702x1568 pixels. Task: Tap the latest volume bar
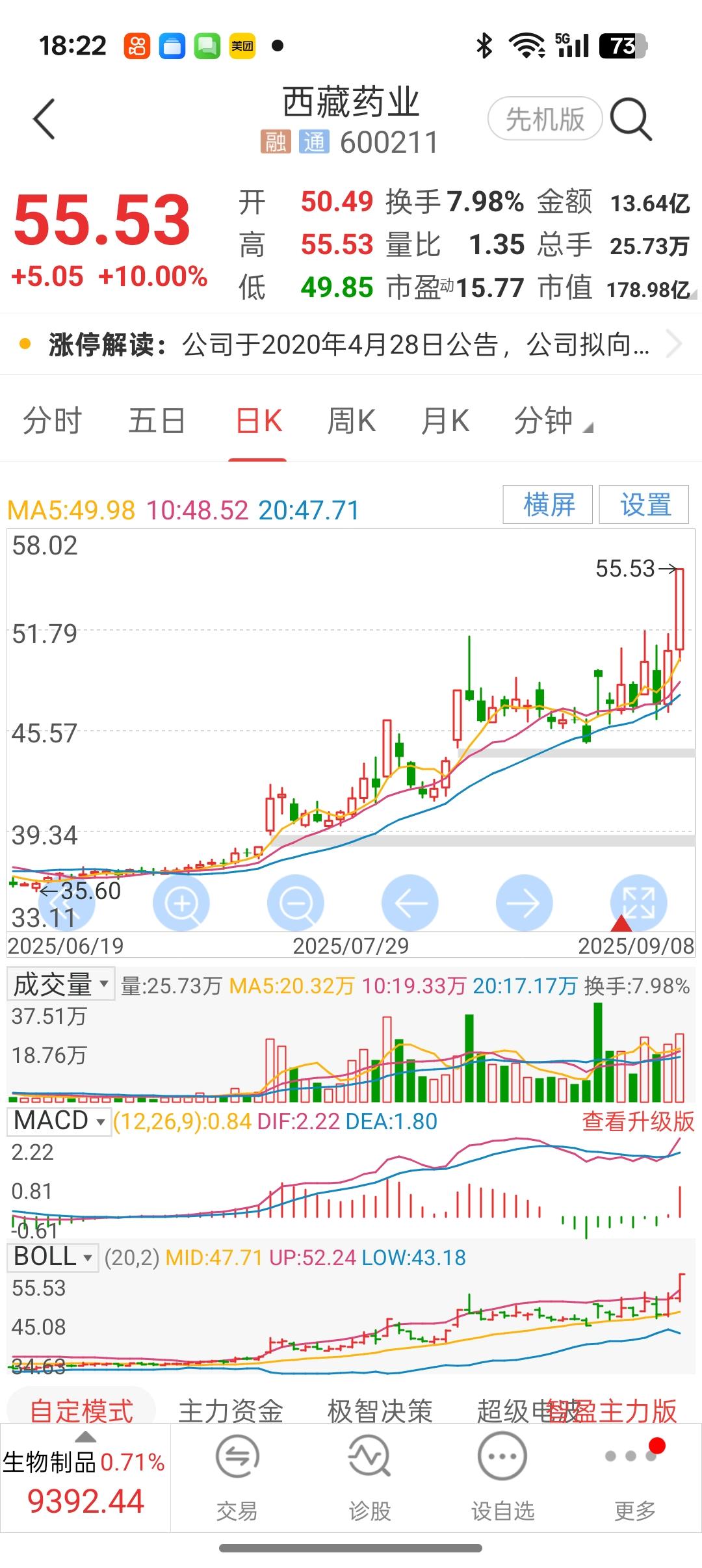click(679, 1067)
